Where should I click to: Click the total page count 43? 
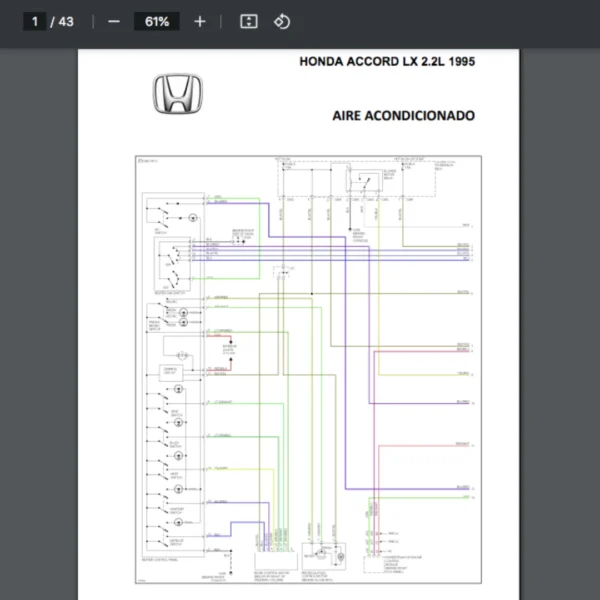(66, 21)
